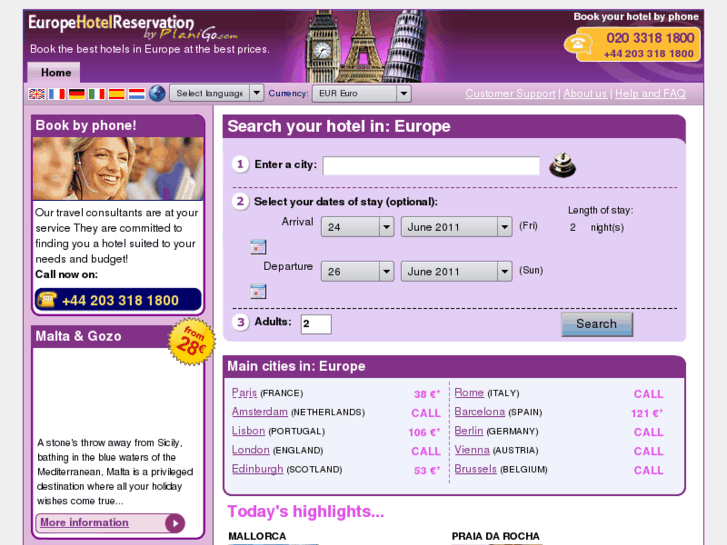The height and width of the screenshot is (545, 727).
Task: Switch to the Home tab
Action: click(56, 73)
